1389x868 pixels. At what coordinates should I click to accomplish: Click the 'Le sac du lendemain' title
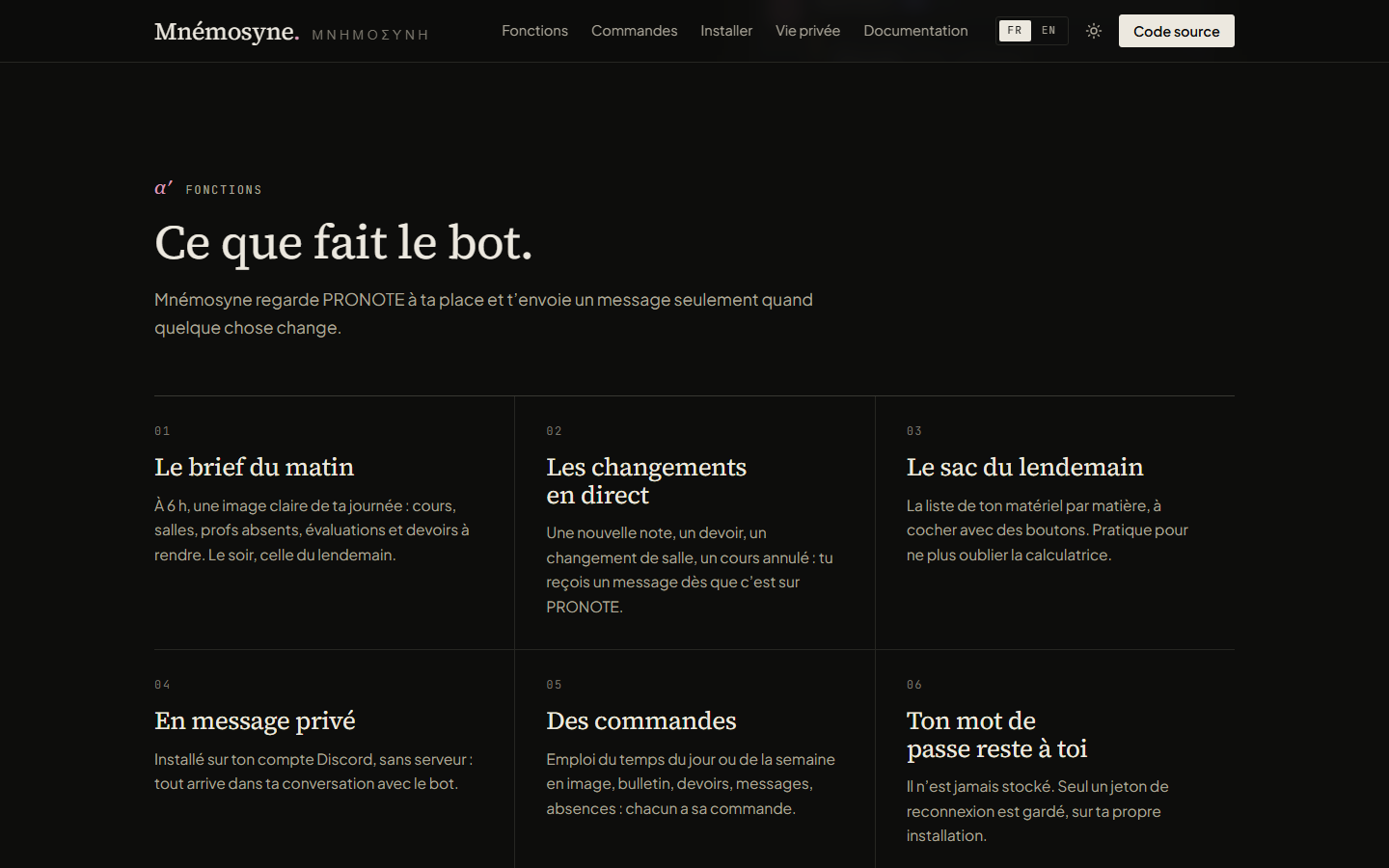pos(1024,467)
